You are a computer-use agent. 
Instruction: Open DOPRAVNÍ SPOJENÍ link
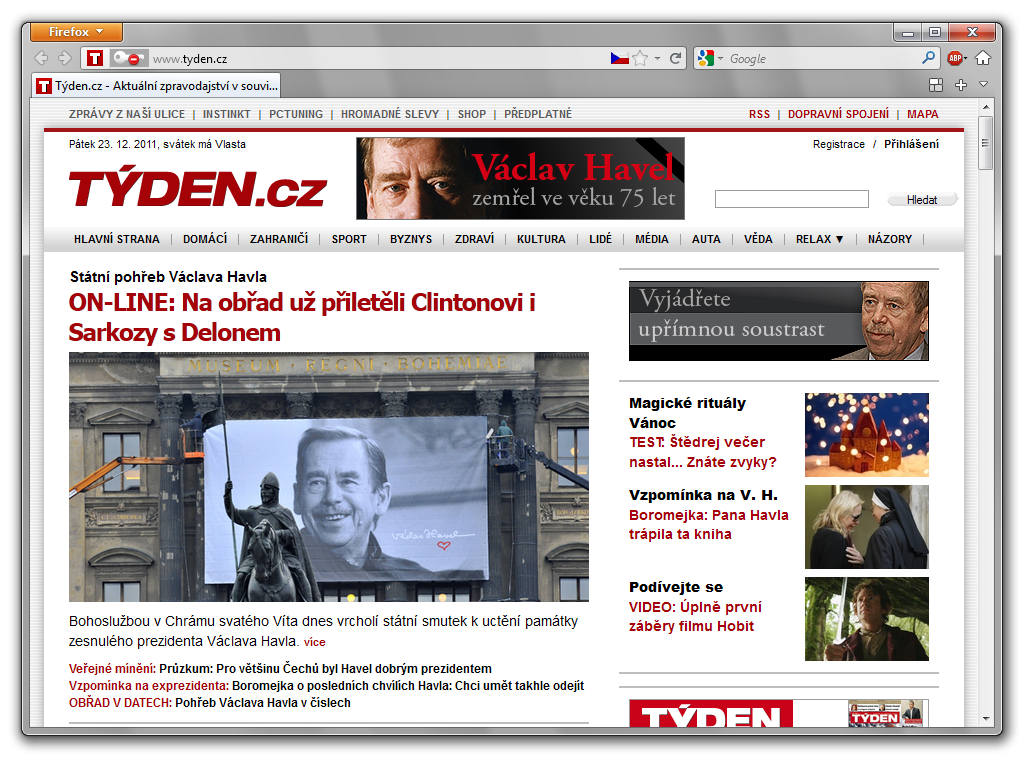(838, 114)
